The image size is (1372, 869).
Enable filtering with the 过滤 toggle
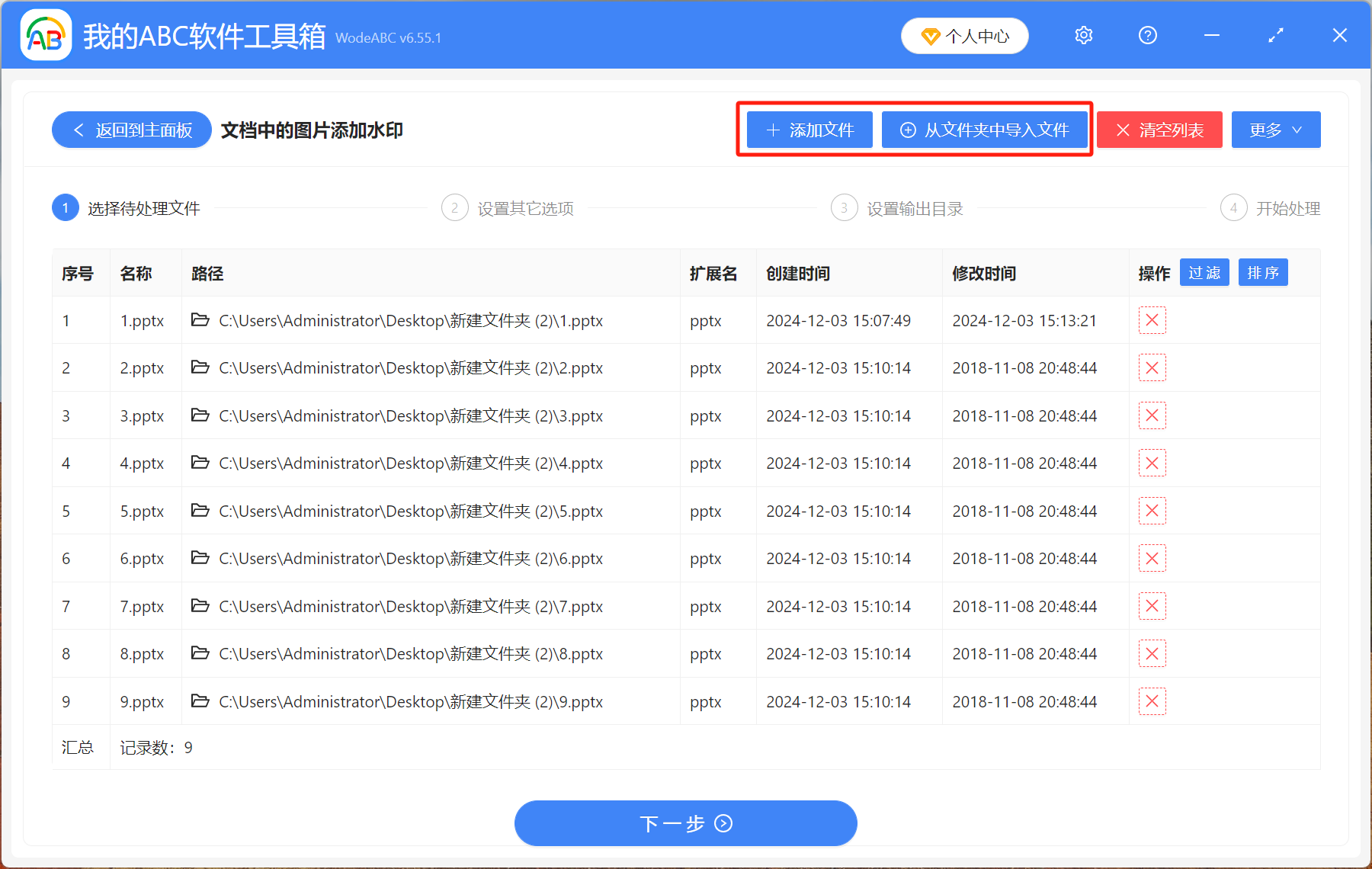tap(1204, 272)
